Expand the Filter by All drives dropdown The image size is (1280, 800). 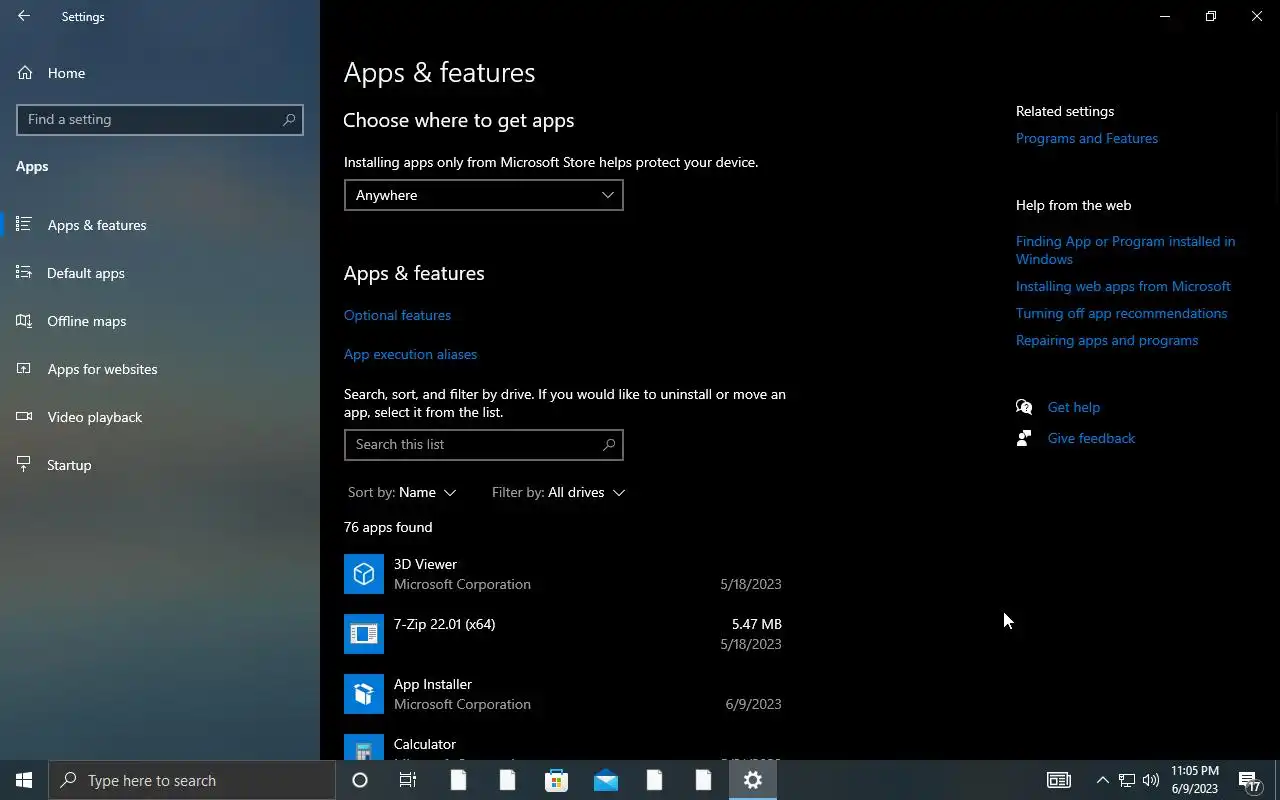coord(558,492)
